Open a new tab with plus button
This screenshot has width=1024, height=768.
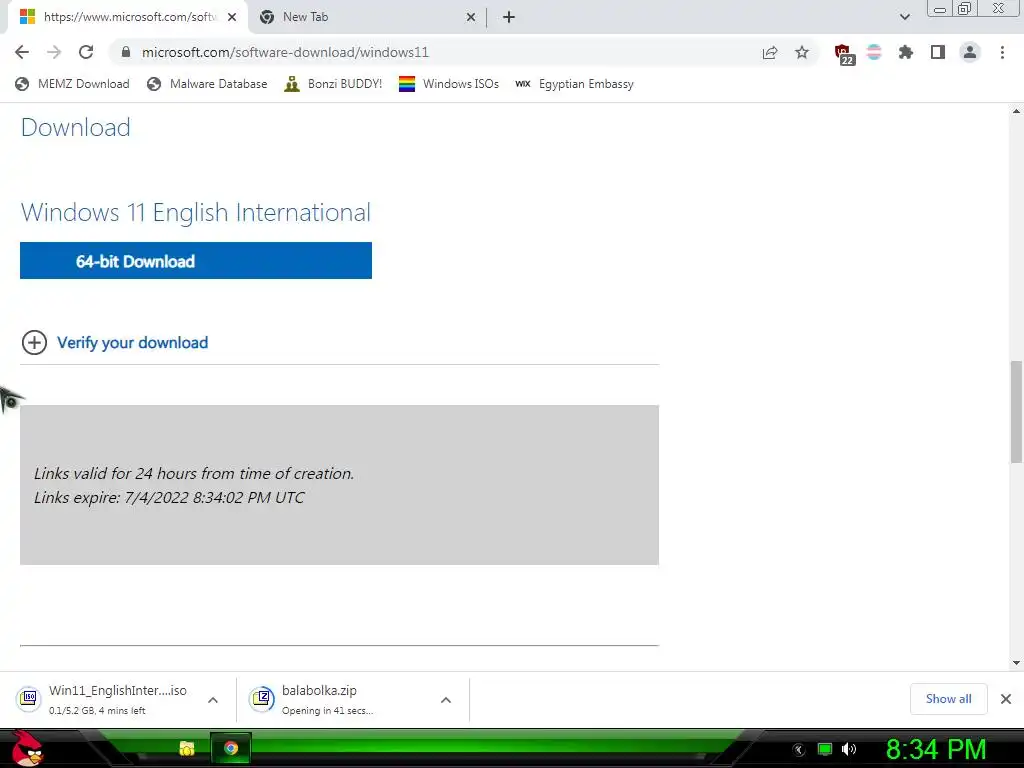(509, 17)
